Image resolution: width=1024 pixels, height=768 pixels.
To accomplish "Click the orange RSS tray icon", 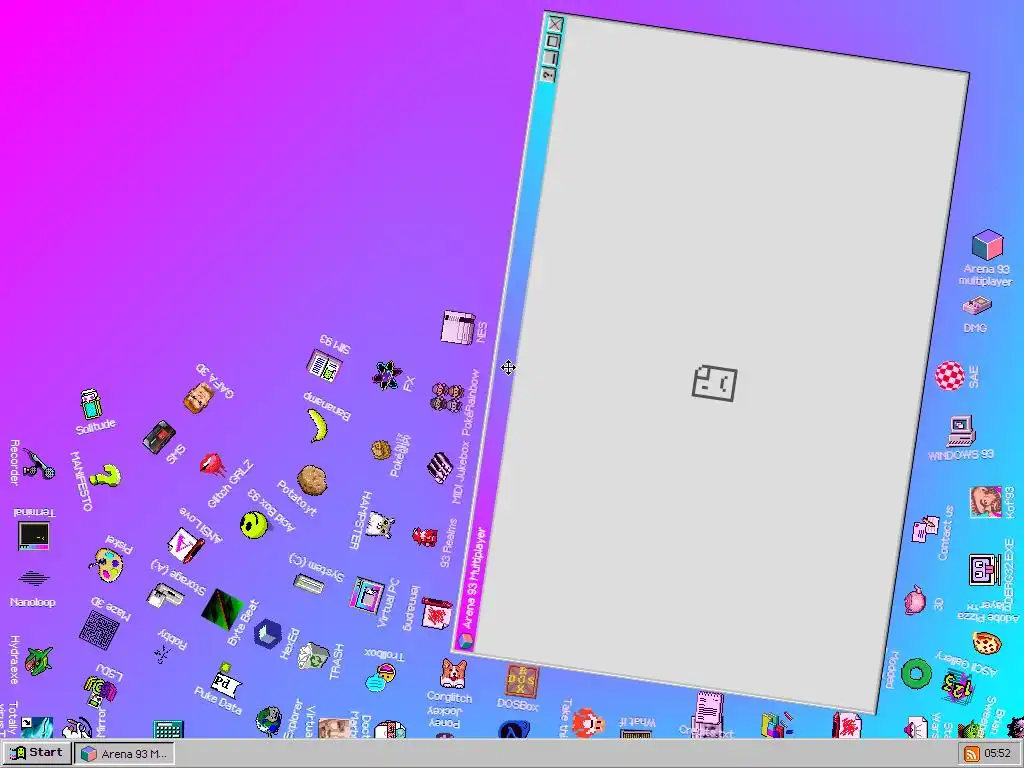I will 972,754.
